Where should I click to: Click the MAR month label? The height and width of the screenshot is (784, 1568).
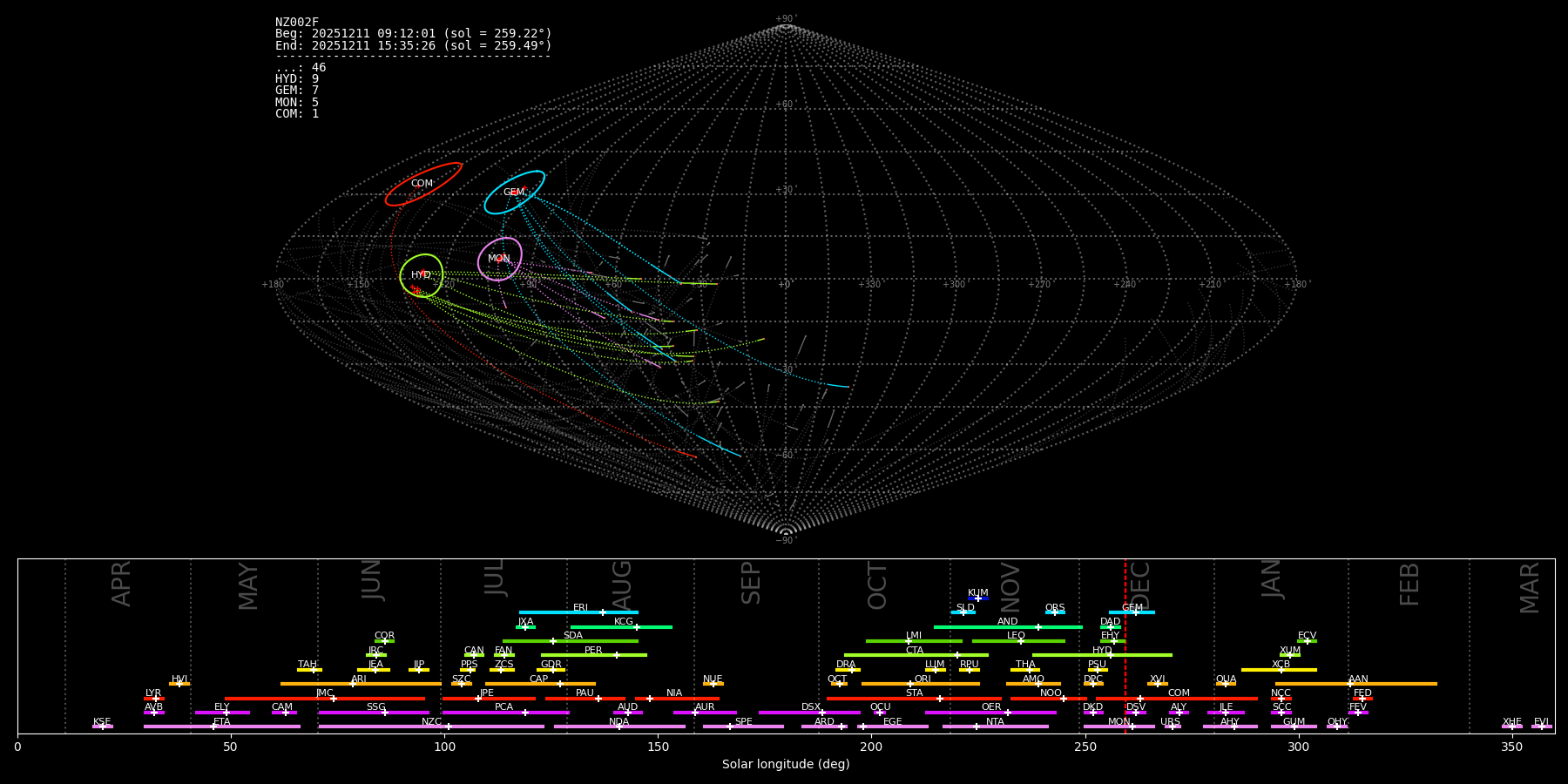1530,587
